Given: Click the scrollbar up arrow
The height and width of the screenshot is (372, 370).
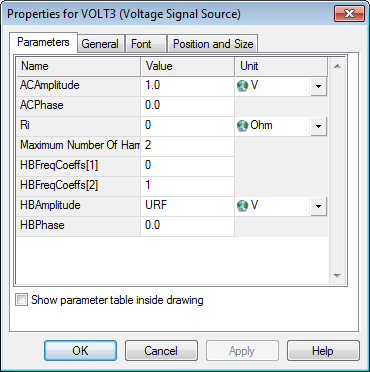Looking at the screenshot, I should 337,66.
